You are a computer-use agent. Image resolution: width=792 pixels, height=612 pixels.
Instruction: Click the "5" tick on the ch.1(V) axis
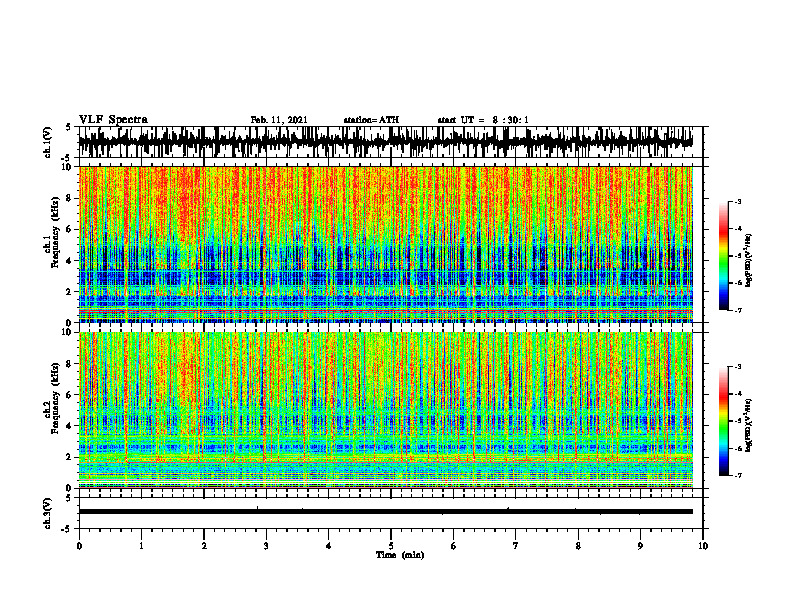point(68,127)
